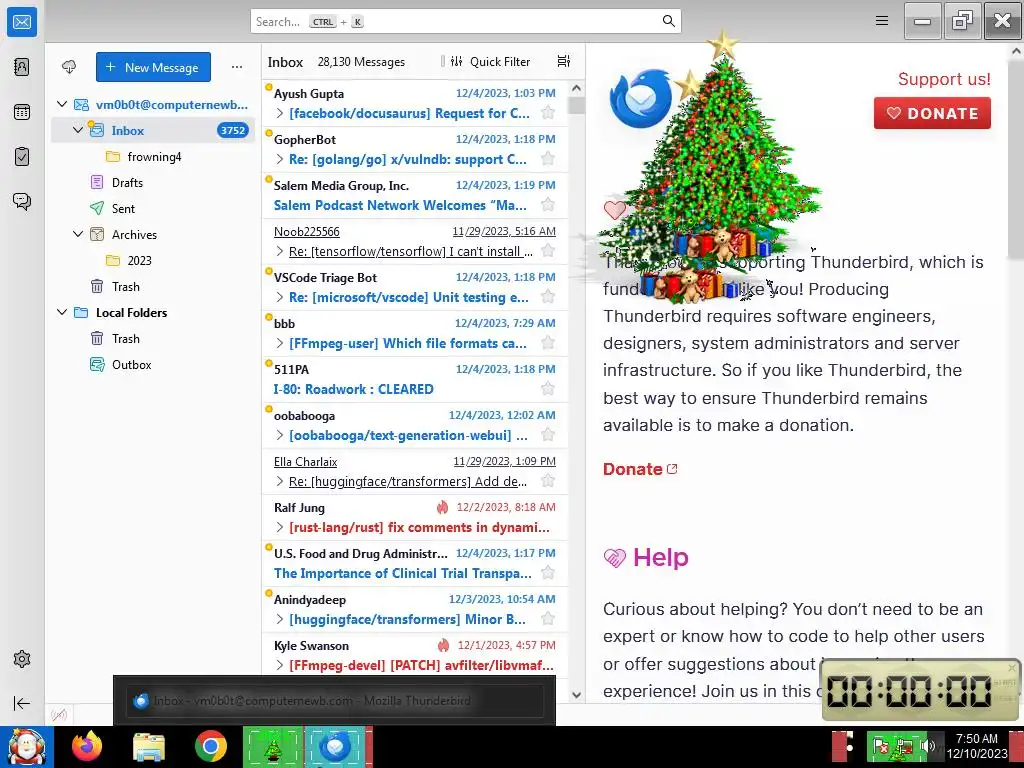Star the Salem Media Group message
This screenshot has width=1024, height=768.
pyautogui.click(x=548, y=204)
